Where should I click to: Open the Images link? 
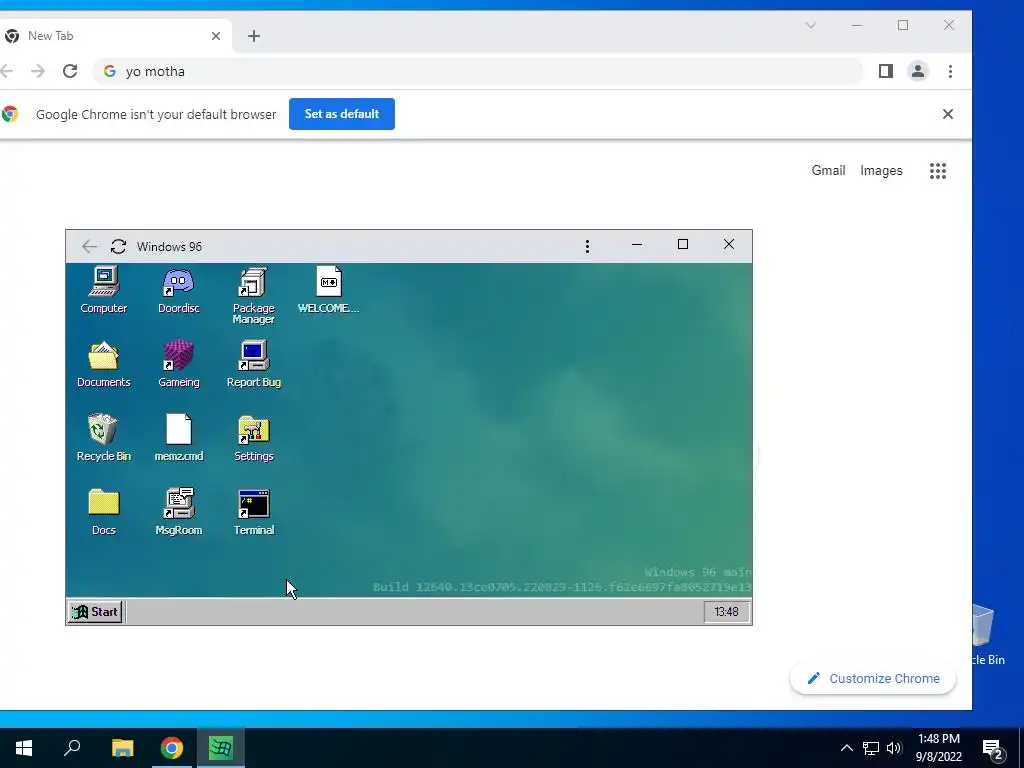tap(881, 170)
